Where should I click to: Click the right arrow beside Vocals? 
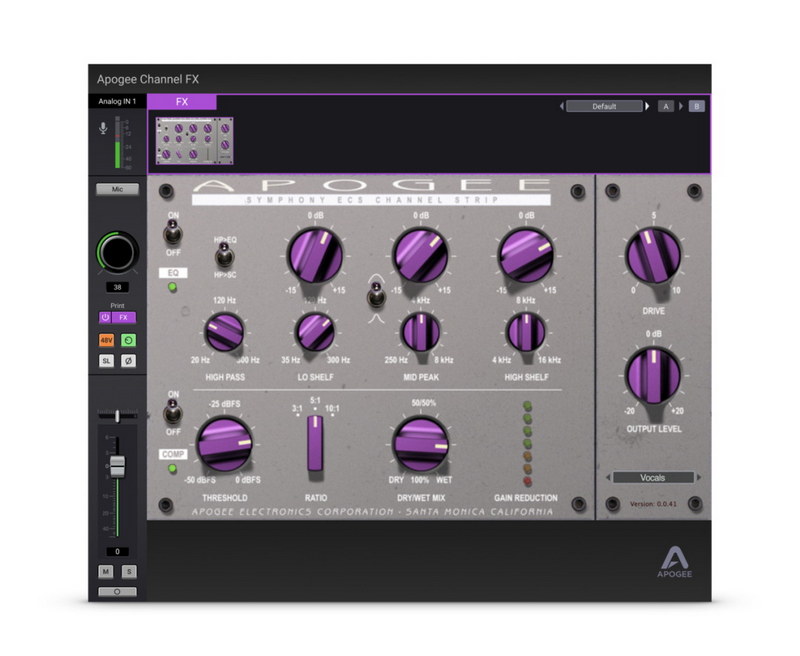(698, 477)
